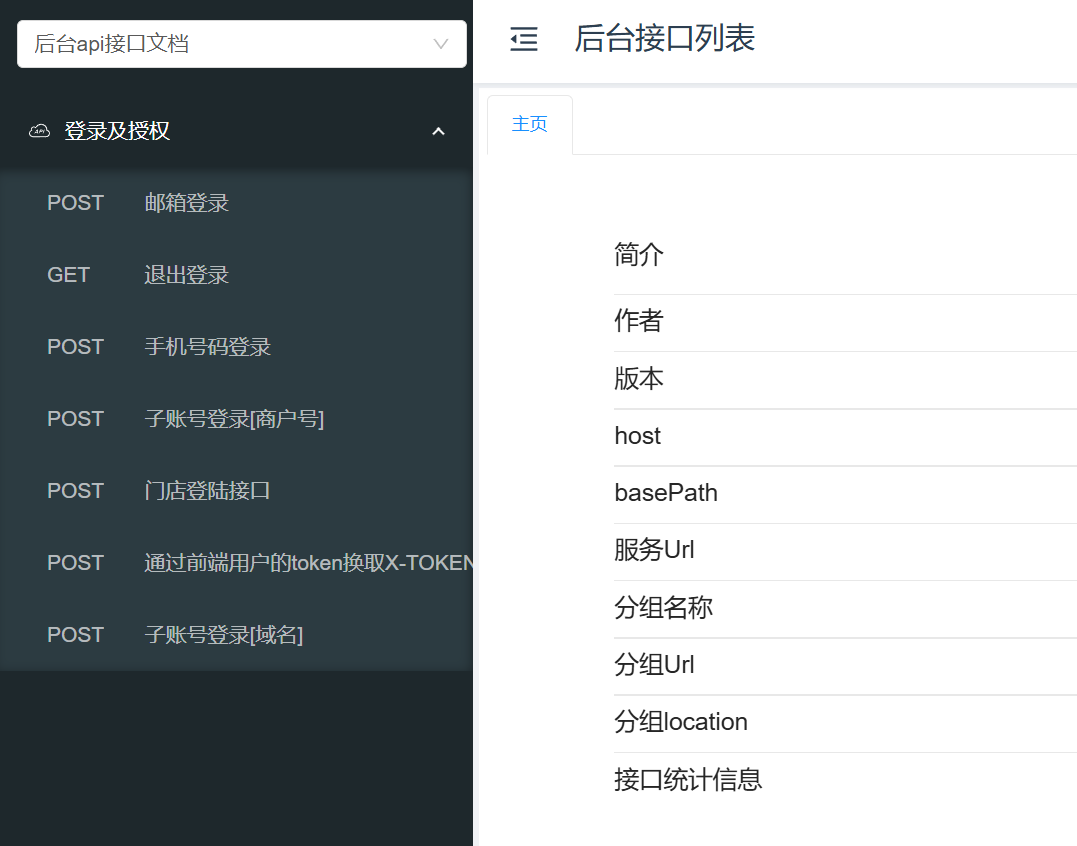Collapse the 登录及授权 group chevron

tap(438, 131)
